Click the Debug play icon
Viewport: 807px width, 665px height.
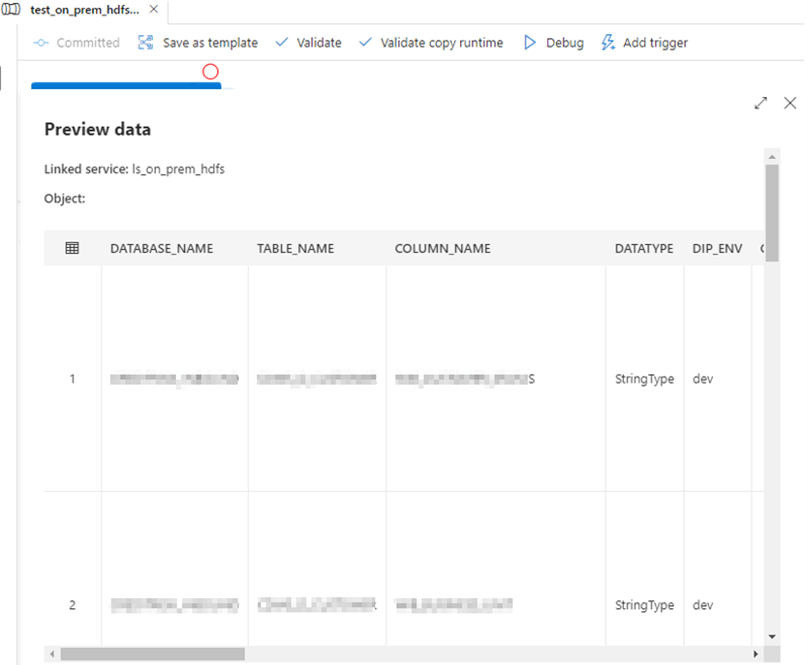(530, 43)
